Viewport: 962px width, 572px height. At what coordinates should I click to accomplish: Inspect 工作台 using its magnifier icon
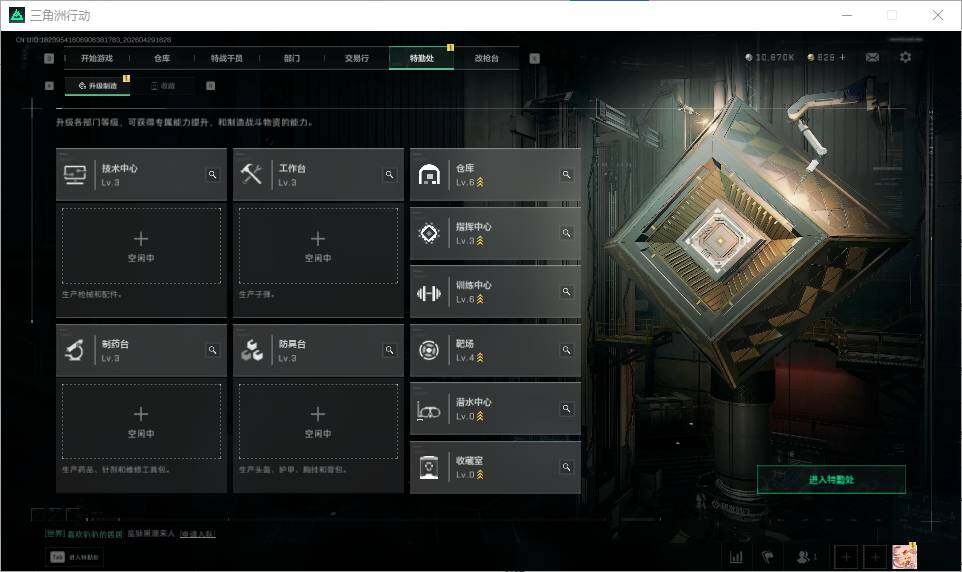click(x=389, y=175)
